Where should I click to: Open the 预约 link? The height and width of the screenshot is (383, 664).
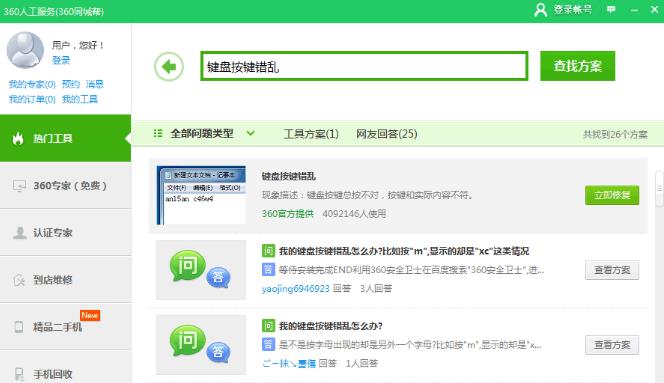tap(71, 84)
